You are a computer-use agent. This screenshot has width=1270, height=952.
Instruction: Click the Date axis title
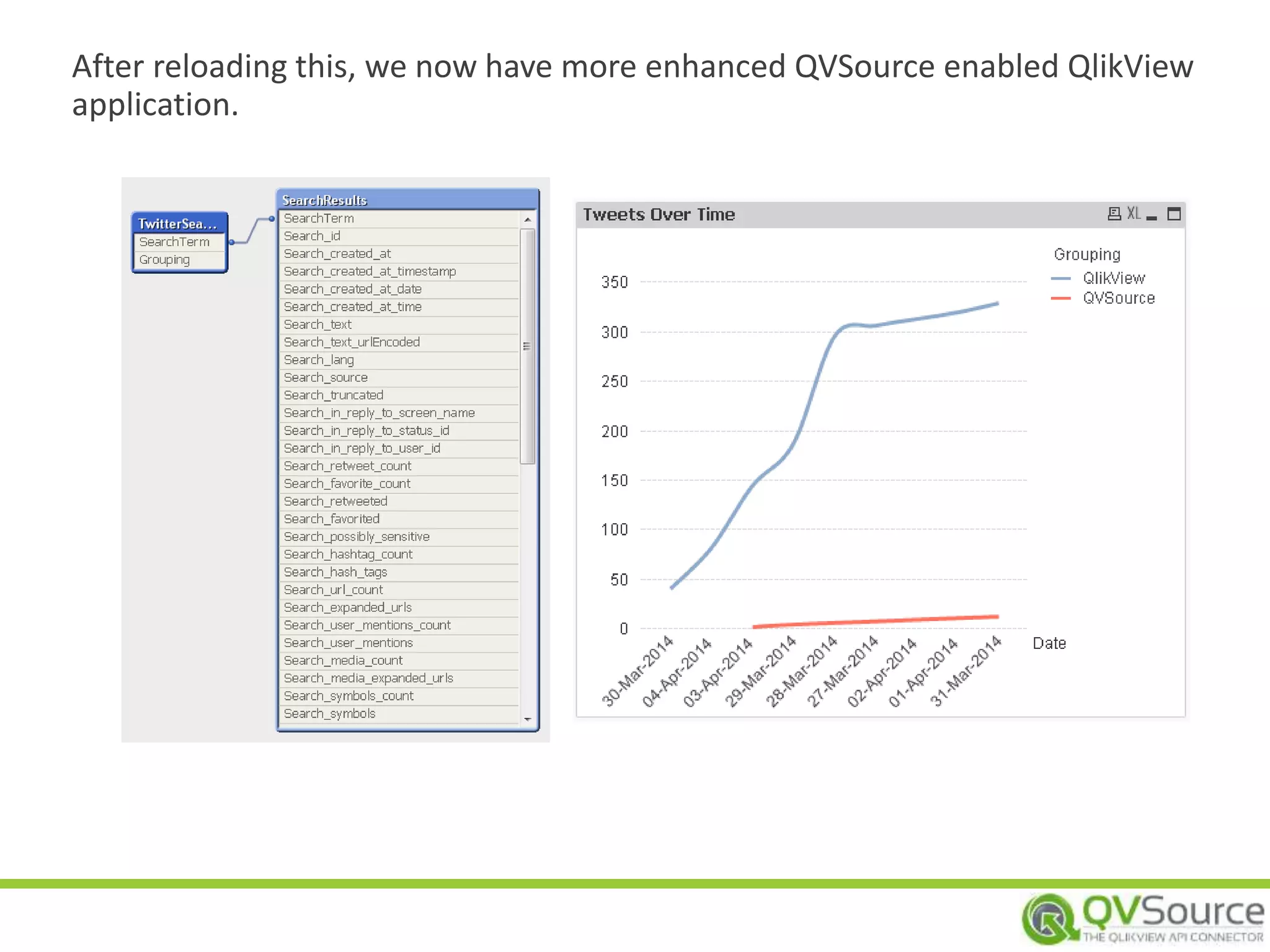click(1049, 643)
